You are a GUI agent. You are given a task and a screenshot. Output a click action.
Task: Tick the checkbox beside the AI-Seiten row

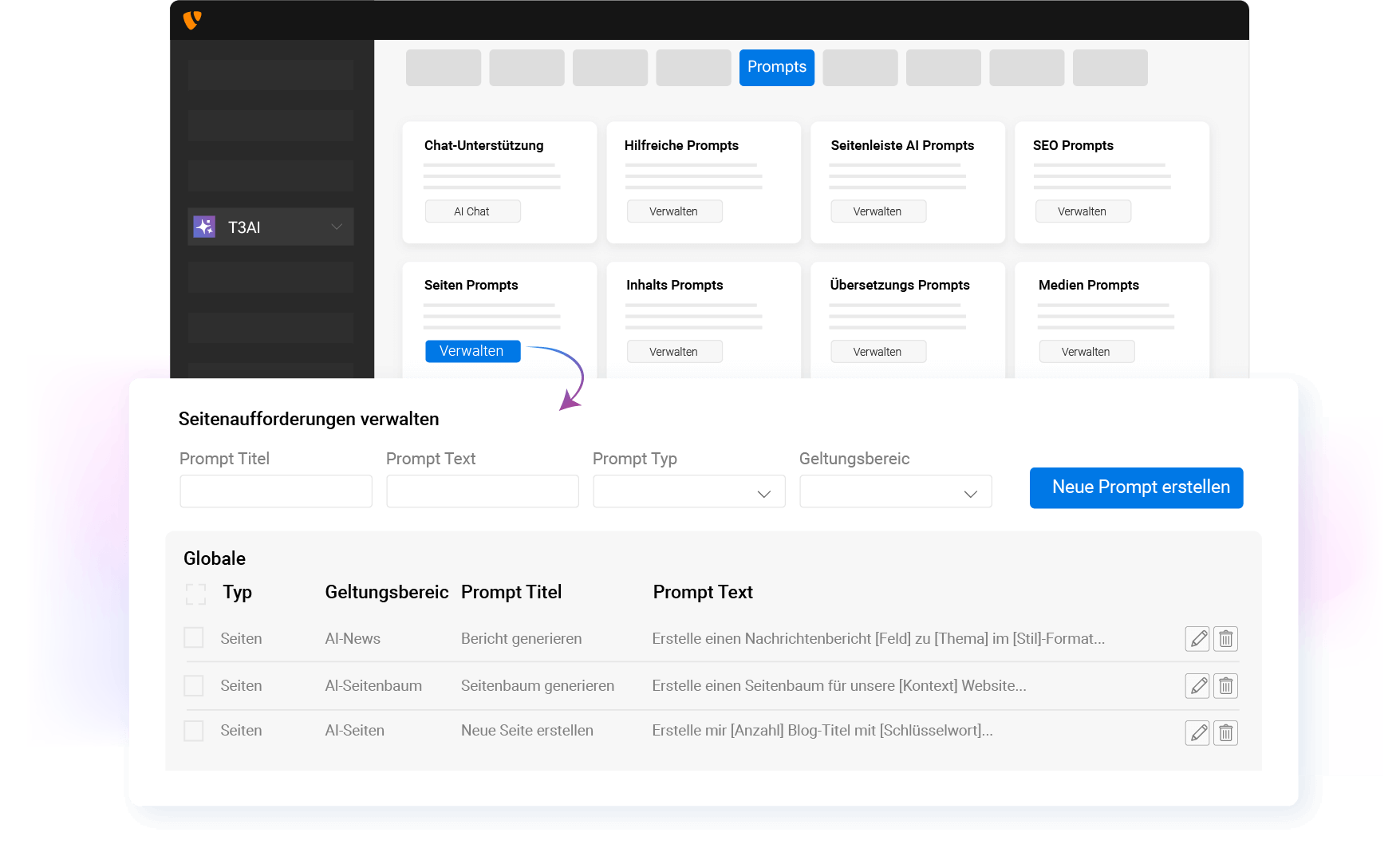pos(194,730)
